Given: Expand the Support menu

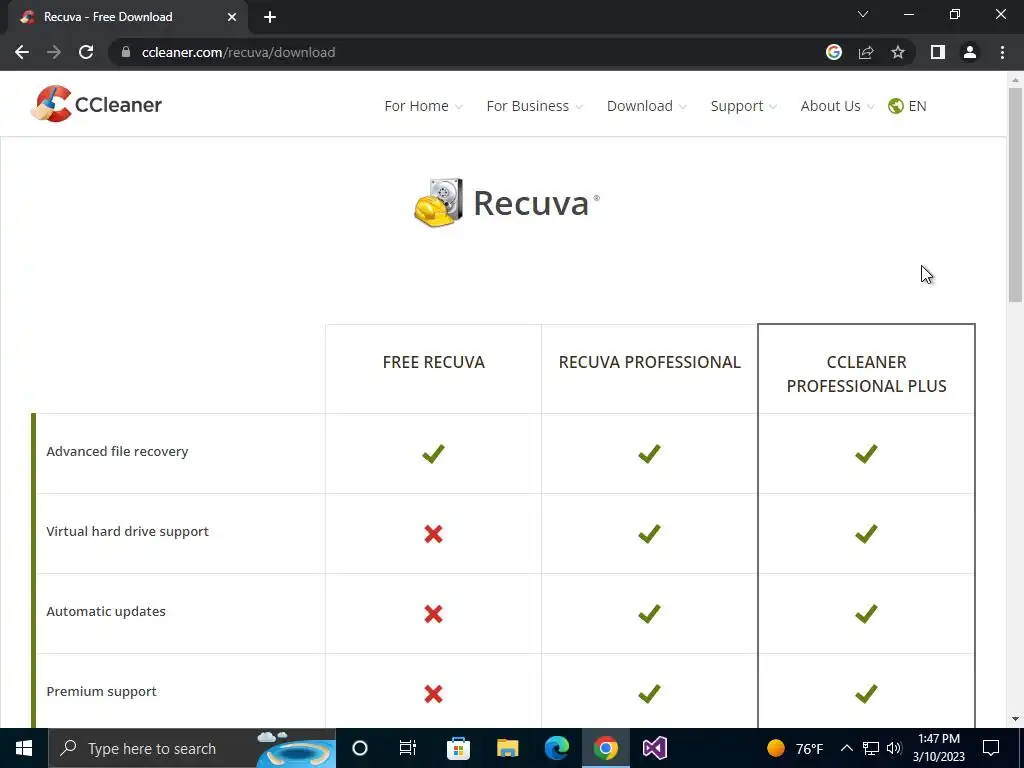Looking at the screenshot, I should [743, 106].
